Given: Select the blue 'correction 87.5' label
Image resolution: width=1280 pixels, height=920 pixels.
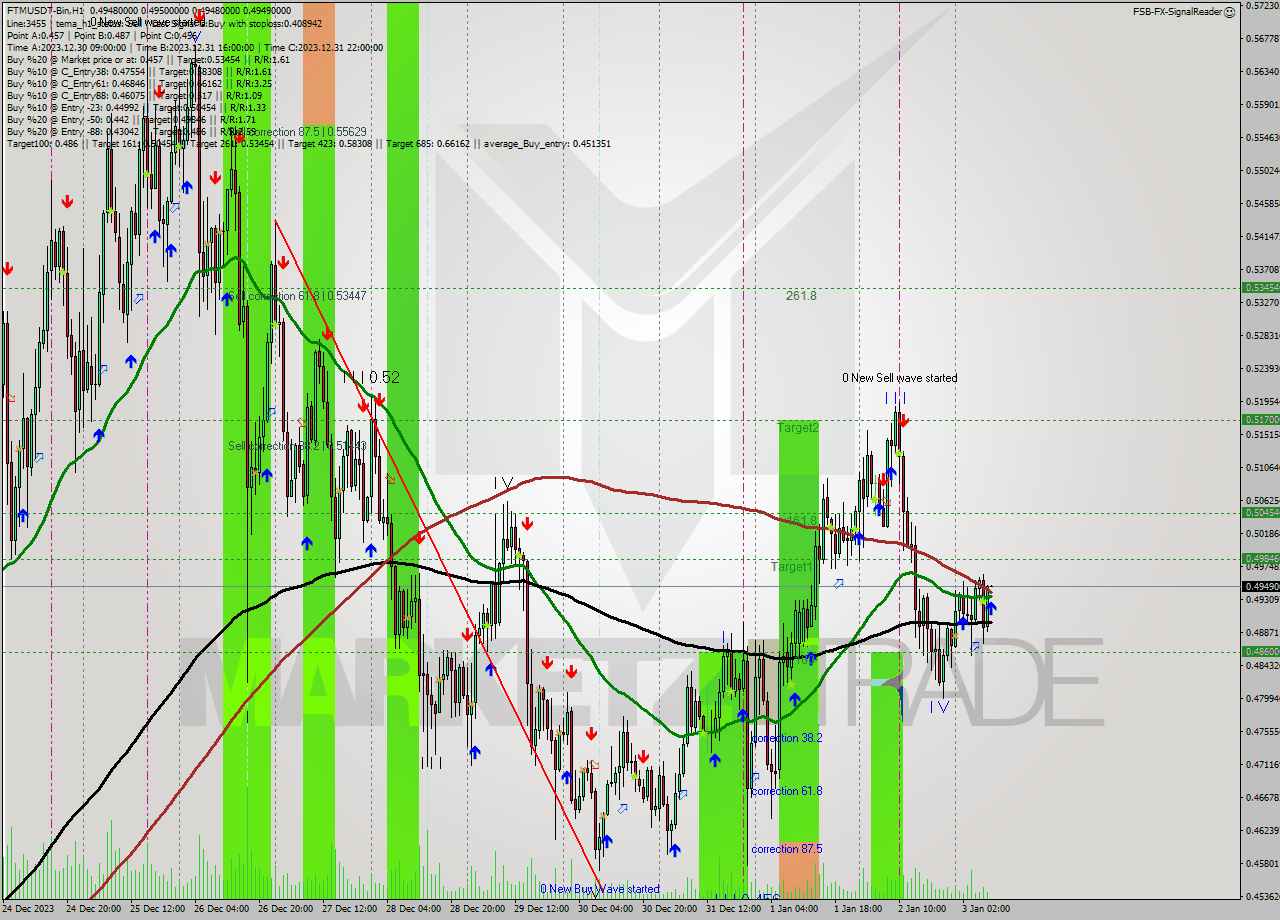Looking at the screenshot, I should (x=786, y=849).
